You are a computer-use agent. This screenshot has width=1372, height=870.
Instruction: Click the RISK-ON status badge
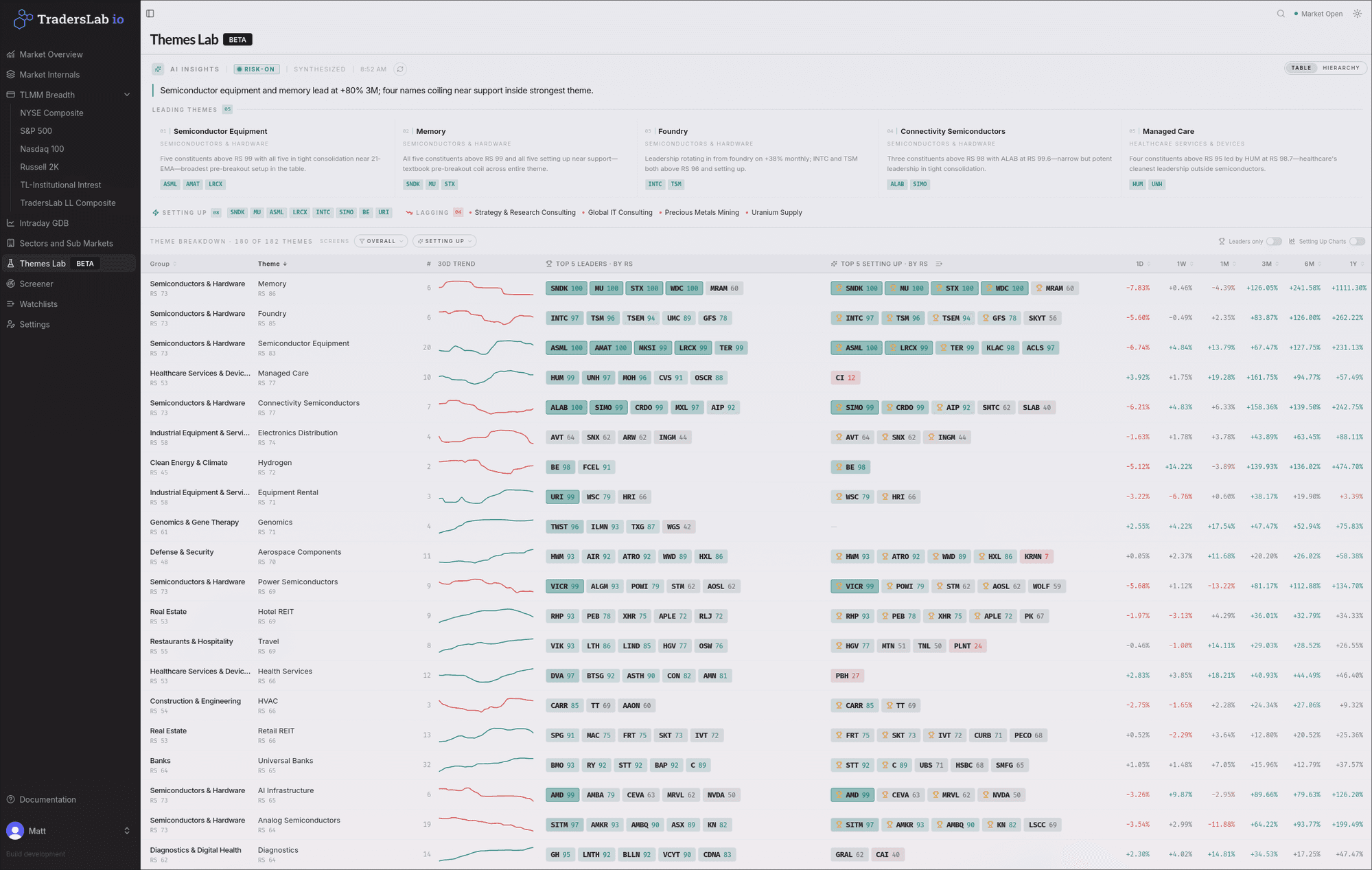(256, 69)
